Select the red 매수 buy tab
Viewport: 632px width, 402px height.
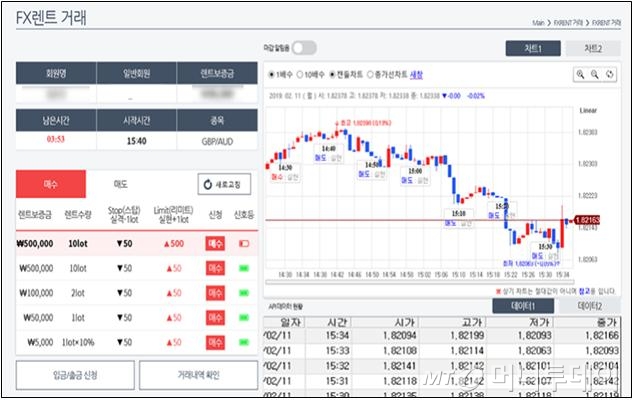pos(51,184)
